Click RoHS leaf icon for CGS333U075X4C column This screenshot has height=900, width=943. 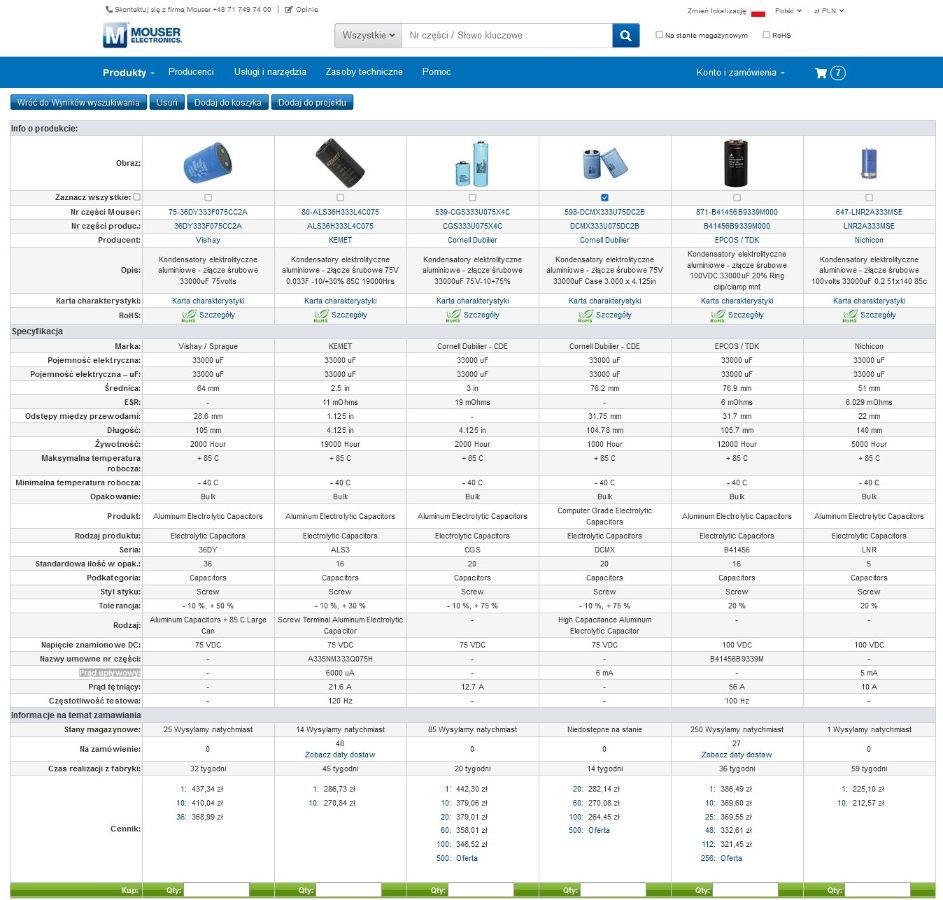coord(453,315)
